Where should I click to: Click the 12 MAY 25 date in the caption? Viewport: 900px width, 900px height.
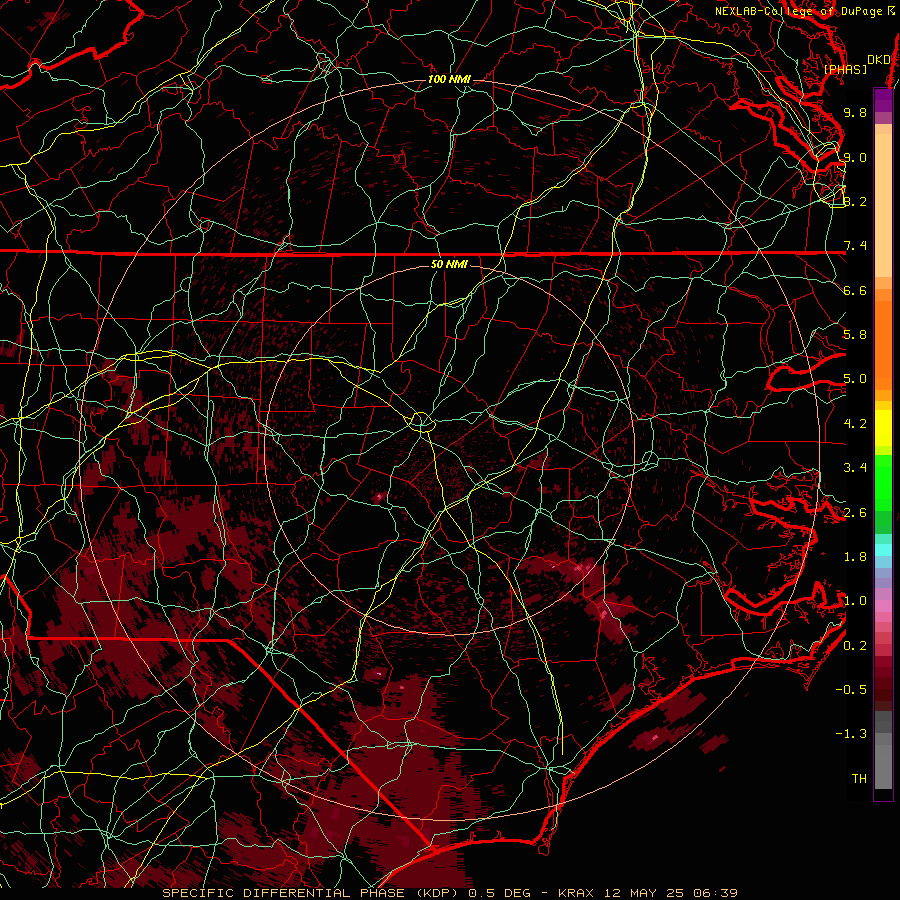pyautogui.click(x=645, y=893)
